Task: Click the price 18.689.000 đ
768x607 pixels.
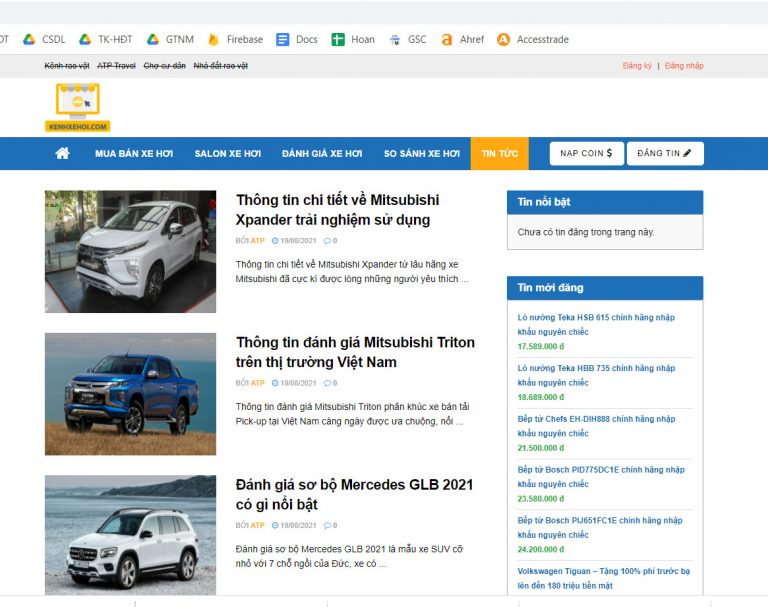Action: tap(541, 397)
